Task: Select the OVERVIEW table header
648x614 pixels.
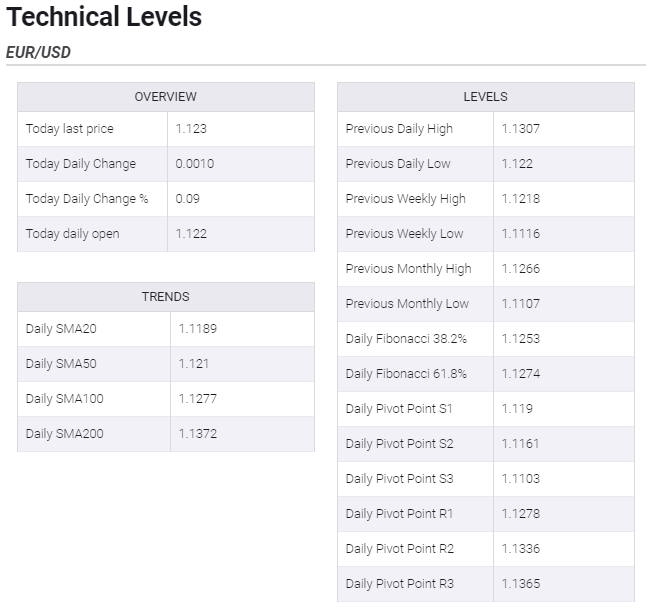Action: [165, 97]
